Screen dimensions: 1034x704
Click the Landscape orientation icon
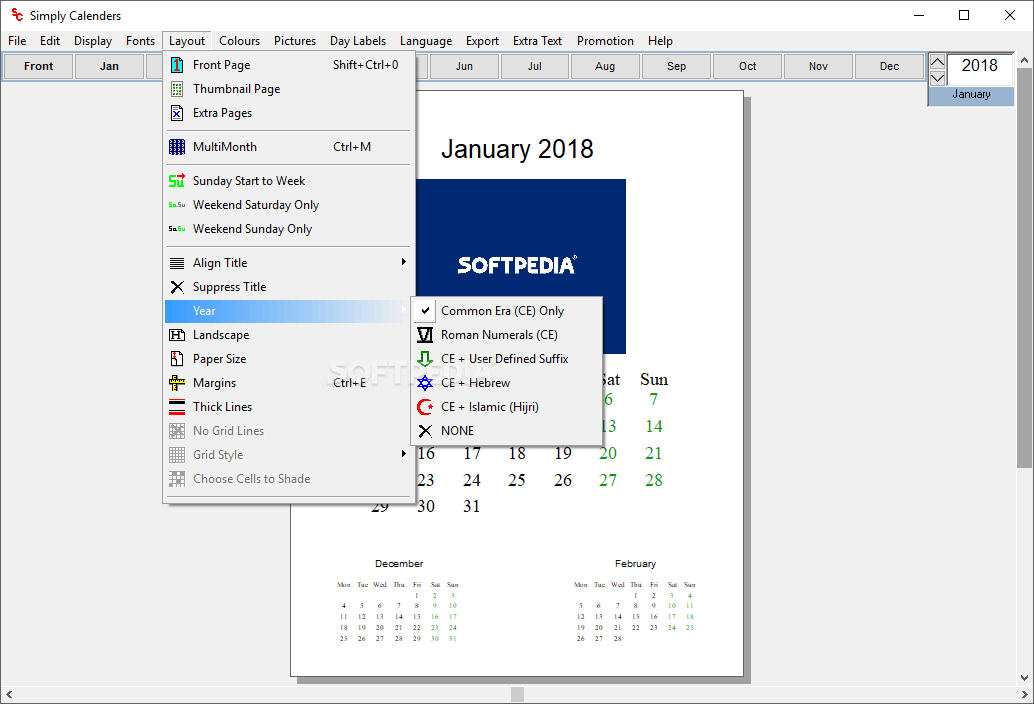[x=177, y=335]
